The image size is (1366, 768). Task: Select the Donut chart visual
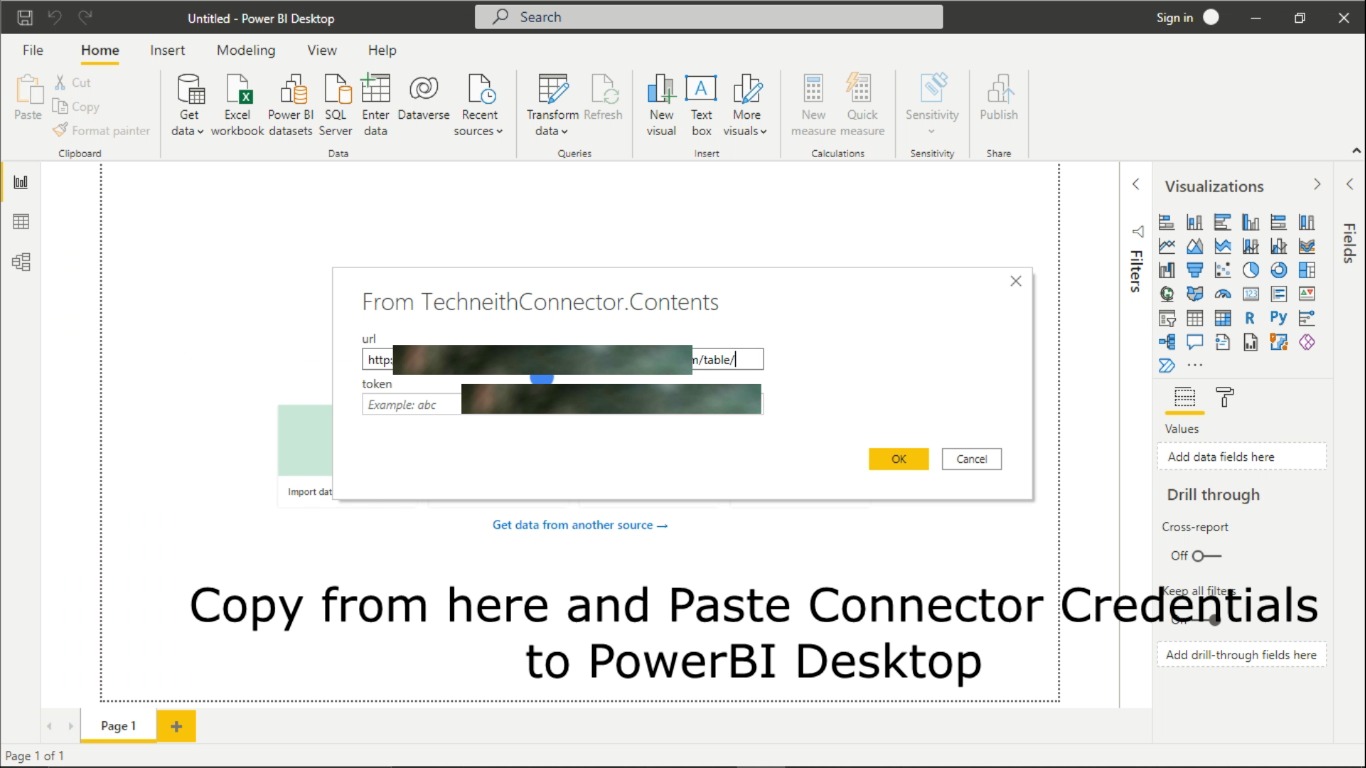1279,270
